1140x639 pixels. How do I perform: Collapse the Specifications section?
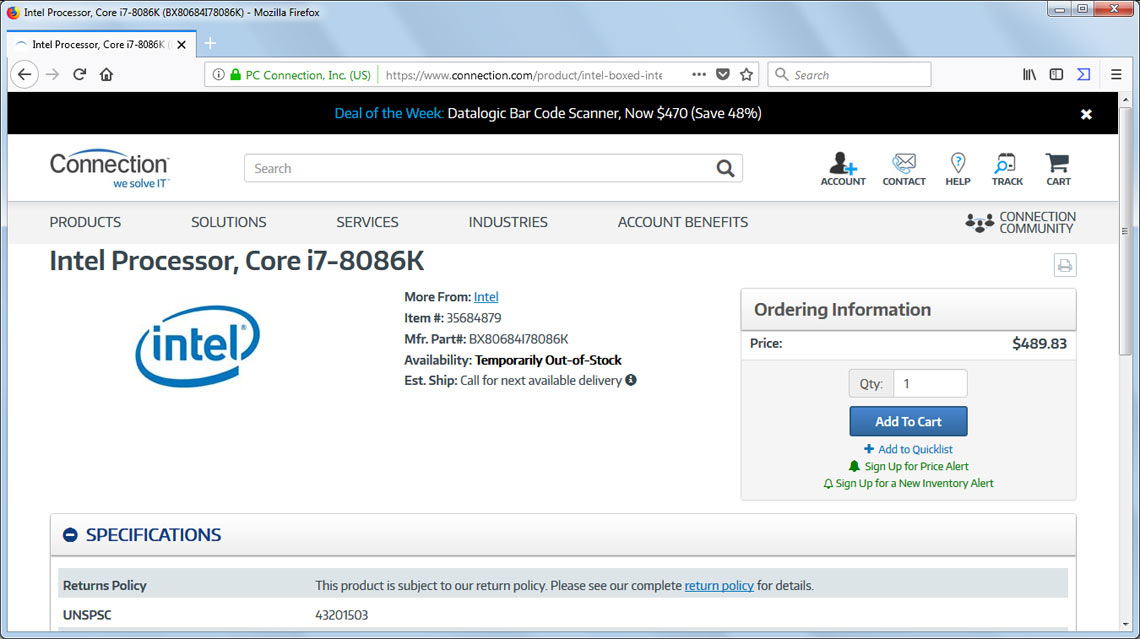(x=70, y=535)
